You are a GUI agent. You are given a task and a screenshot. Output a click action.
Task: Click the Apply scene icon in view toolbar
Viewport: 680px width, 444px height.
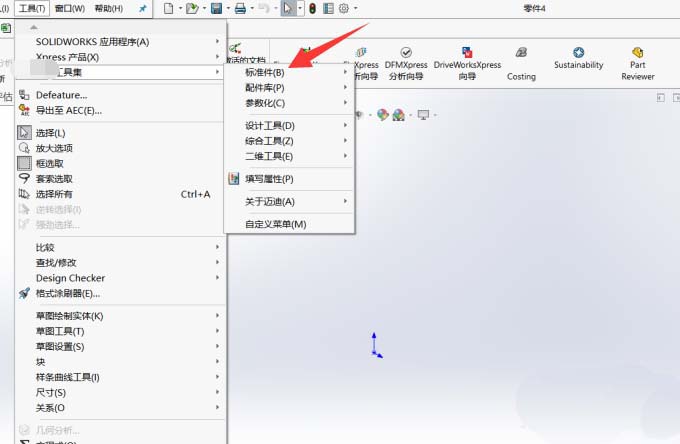pos(399,114)
